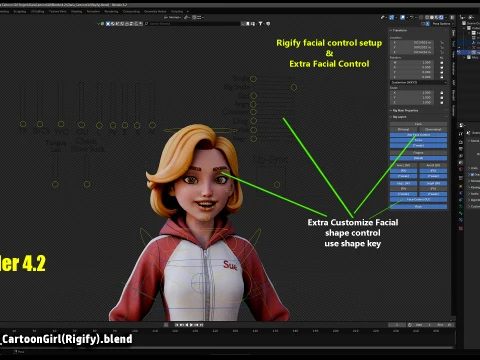Image resolution: width=480 pixels, height=360 pixels.
Task: Switch viewport to material preview shading
Action: pyautogui.click(x=436, y=17)
